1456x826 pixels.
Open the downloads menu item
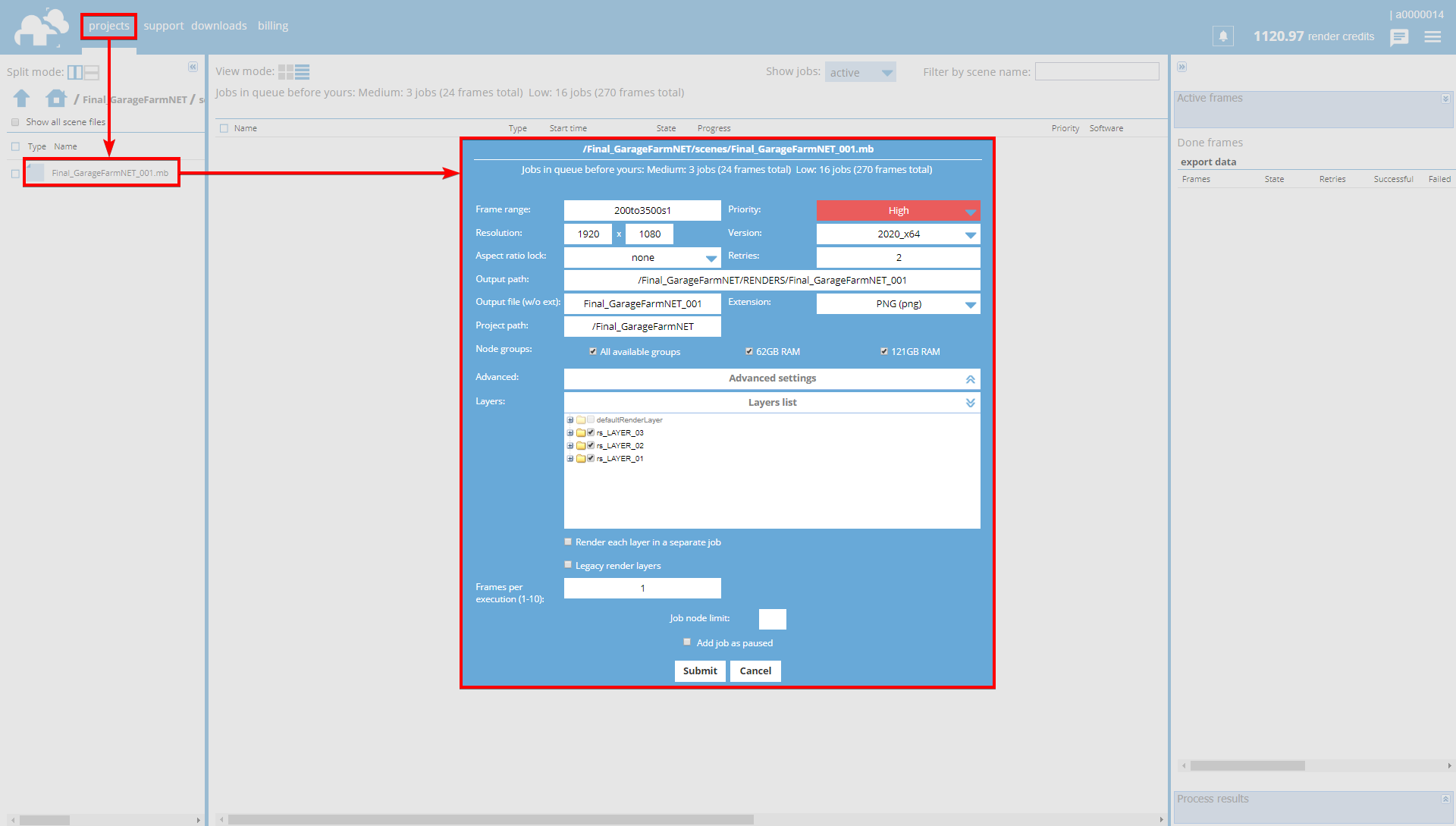coord(219,25)
